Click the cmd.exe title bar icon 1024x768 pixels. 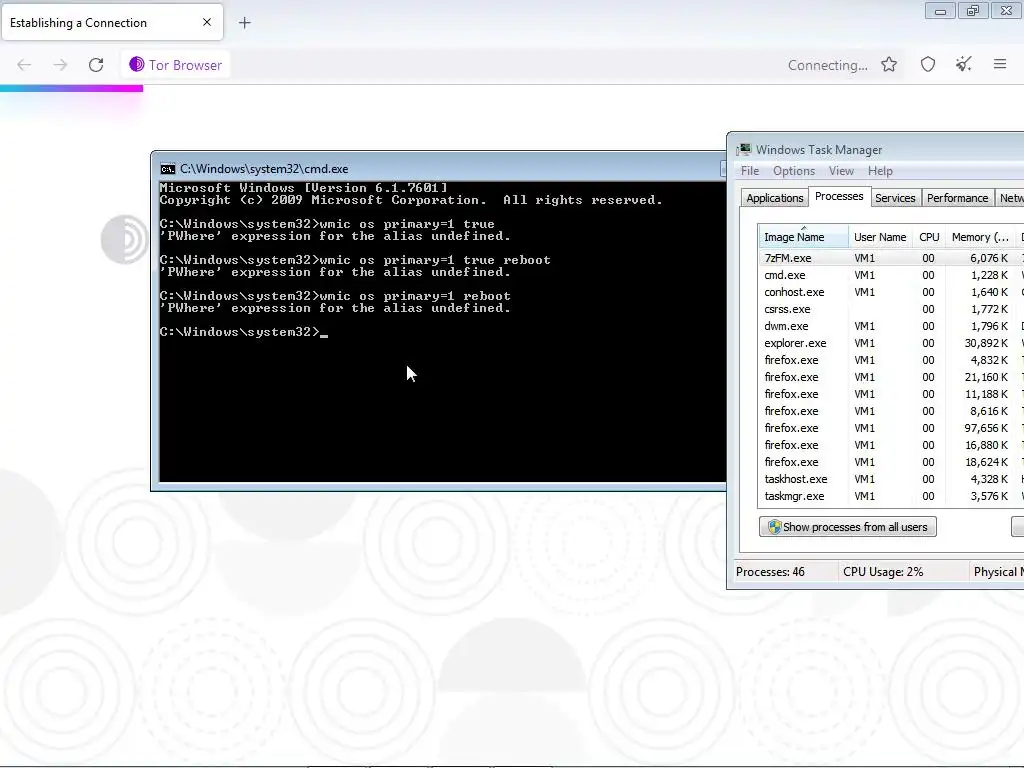tap(168, 169)
